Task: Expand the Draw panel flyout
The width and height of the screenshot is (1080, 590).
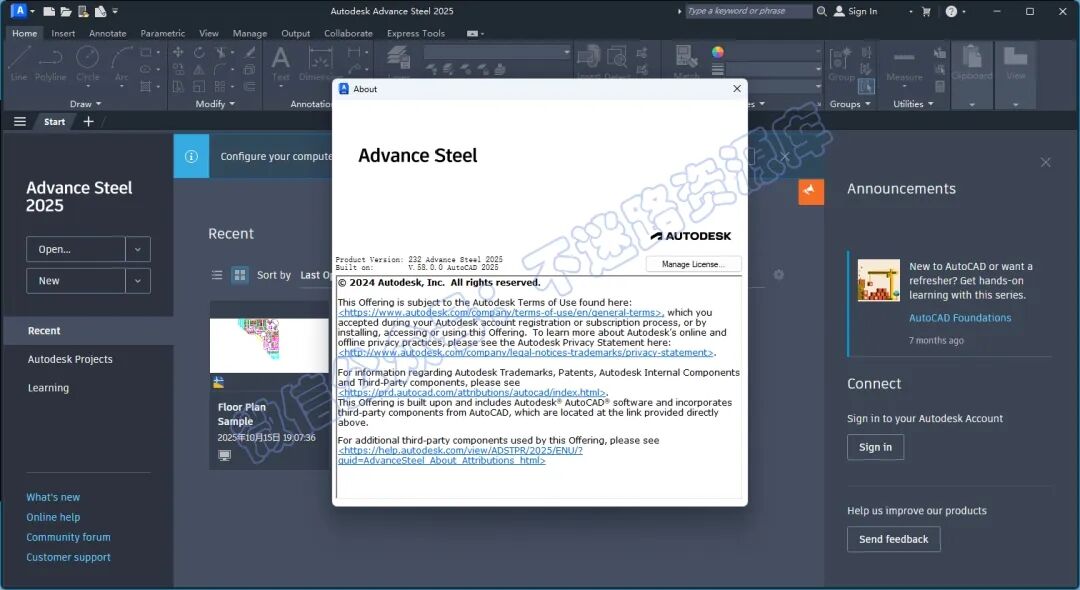Action: [85, 104]
